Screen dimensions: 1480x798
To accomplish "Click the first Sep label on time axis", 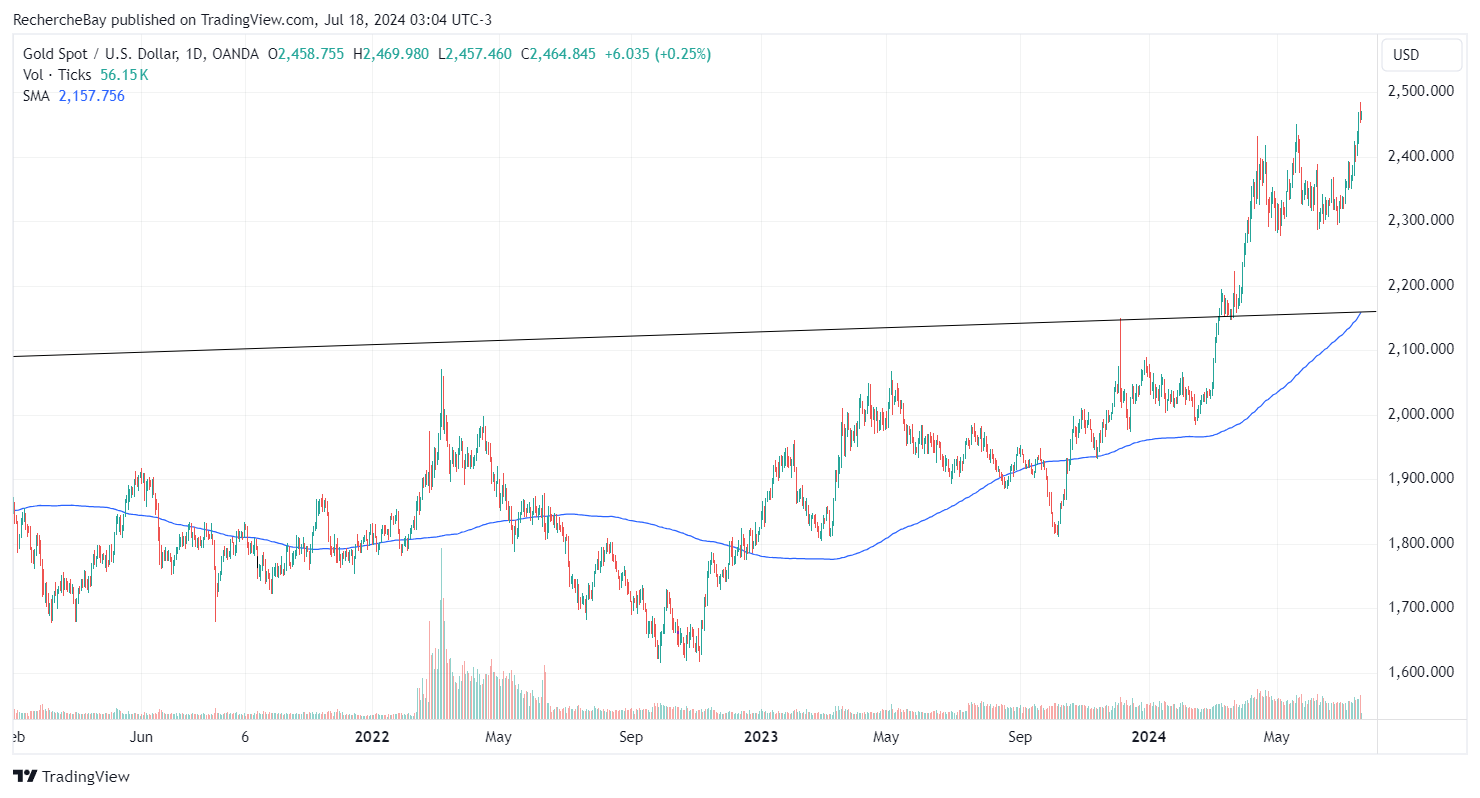I will 630,738.
